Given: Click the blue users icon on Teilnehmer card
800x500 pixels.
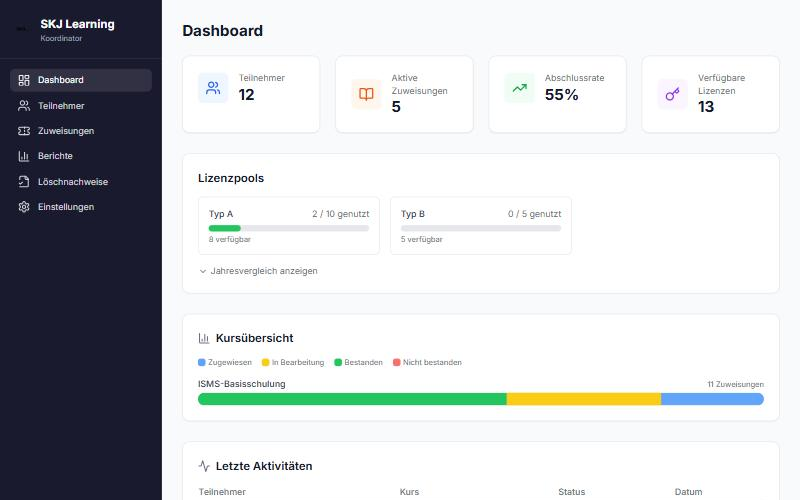Looking at the screenshot, I should 213,88.
